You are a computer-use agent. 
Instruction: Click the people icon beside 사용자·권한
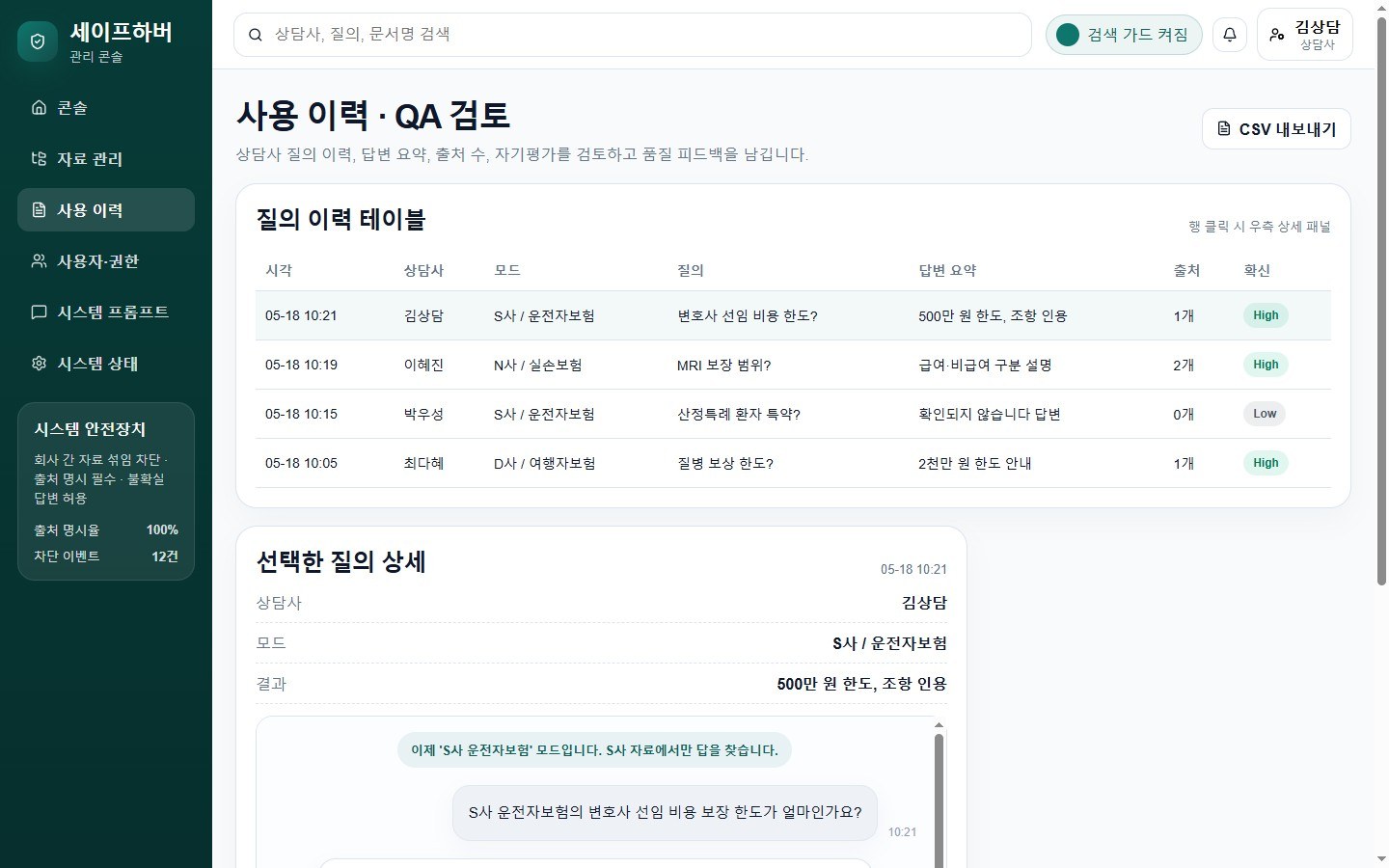[x=39, y=260]
